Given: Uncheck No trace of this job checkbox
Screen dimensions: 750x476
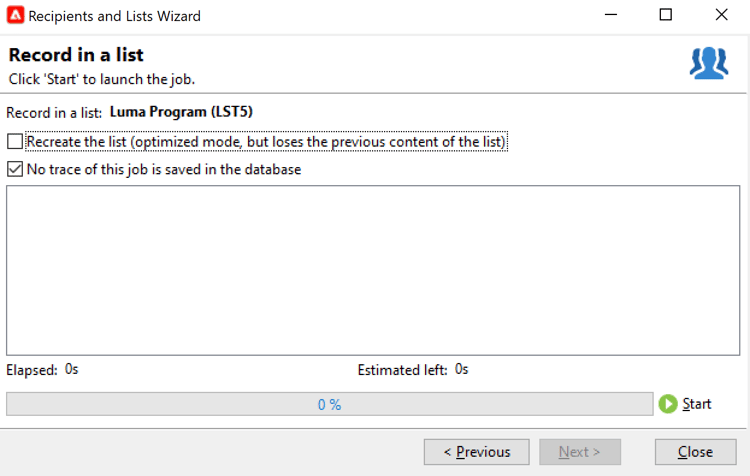Looking at the screenshot, I should [15, 169].
